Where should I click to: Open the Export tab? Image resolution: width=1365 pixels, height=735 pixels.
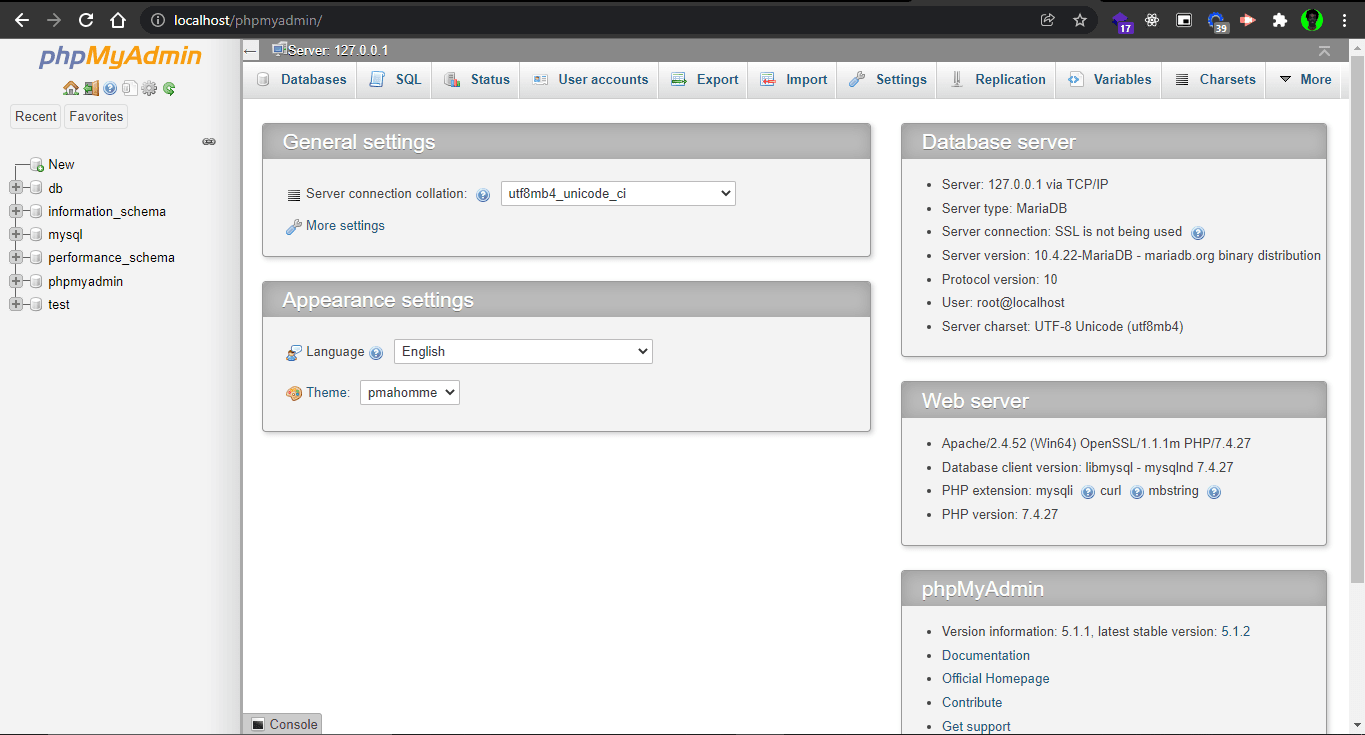pyautogui.click(x=704, y=80)
